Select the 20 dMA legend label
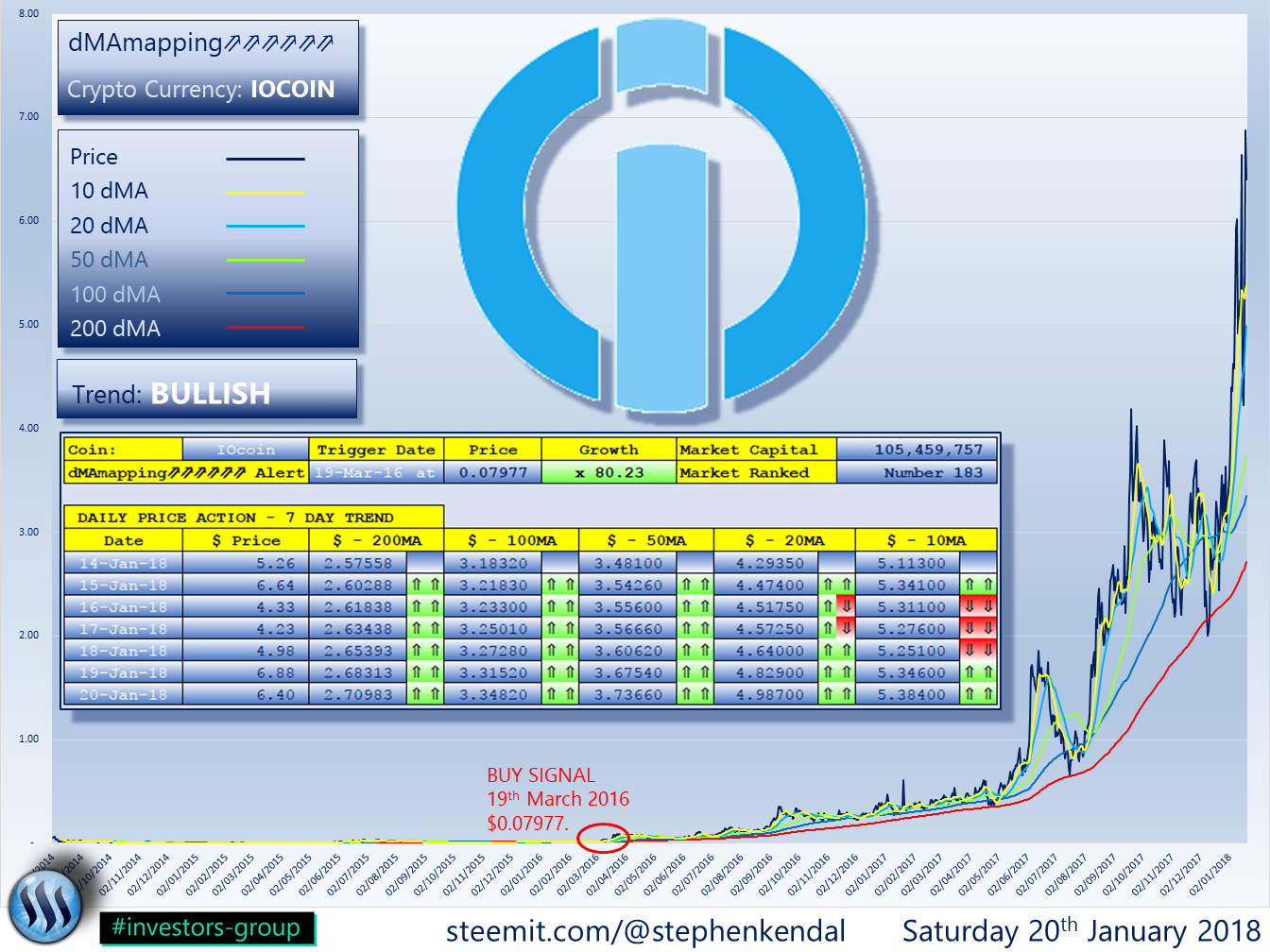The width and height of the screenshot is (1270, 952). coord(109,226)
